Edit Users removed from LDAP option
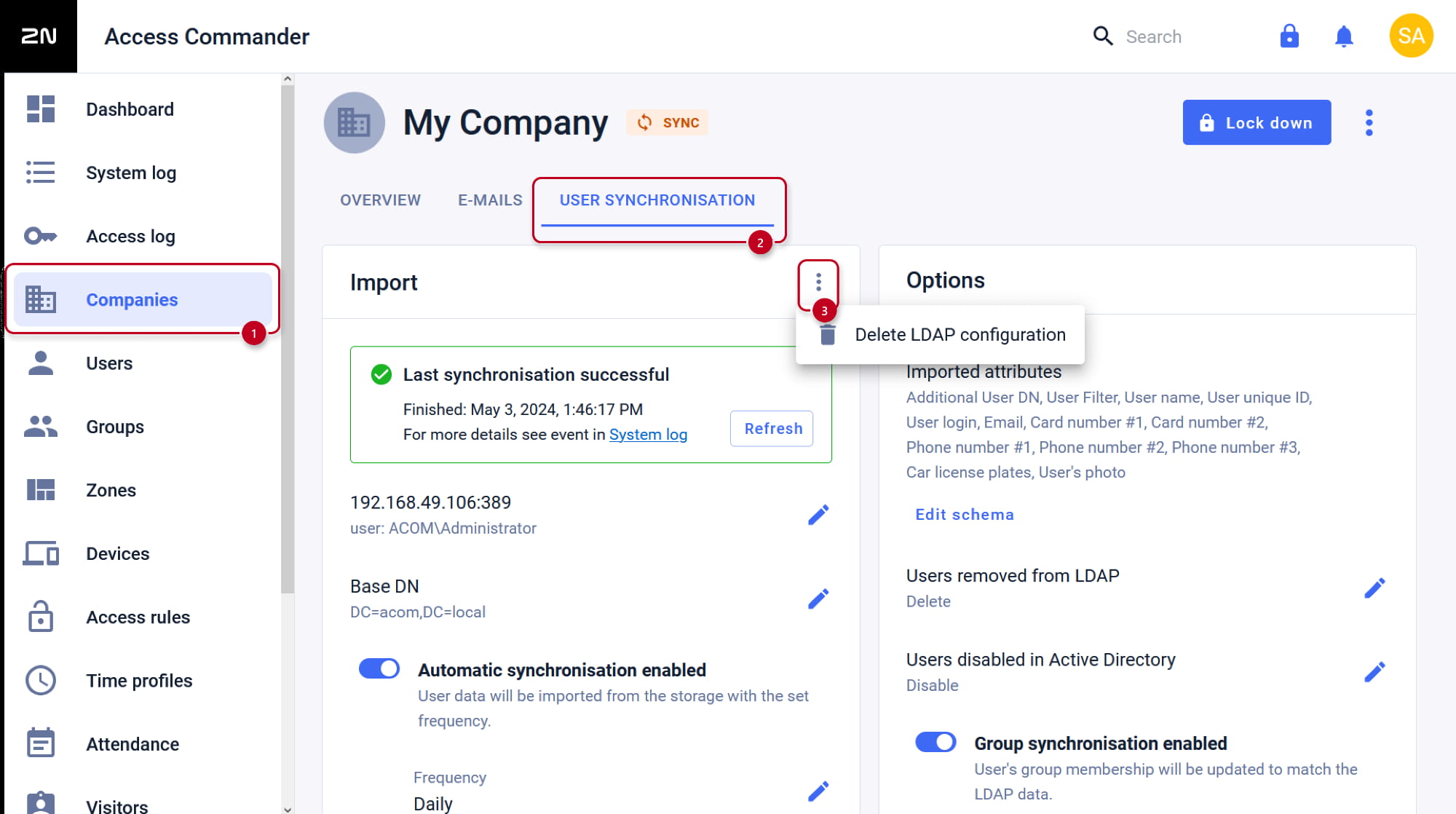1456x814 pixels. (1374, 588)
